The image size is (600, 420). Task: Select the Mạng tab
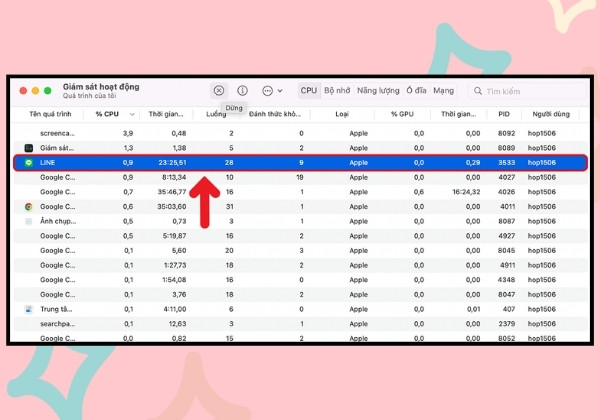tap(443, 91)
